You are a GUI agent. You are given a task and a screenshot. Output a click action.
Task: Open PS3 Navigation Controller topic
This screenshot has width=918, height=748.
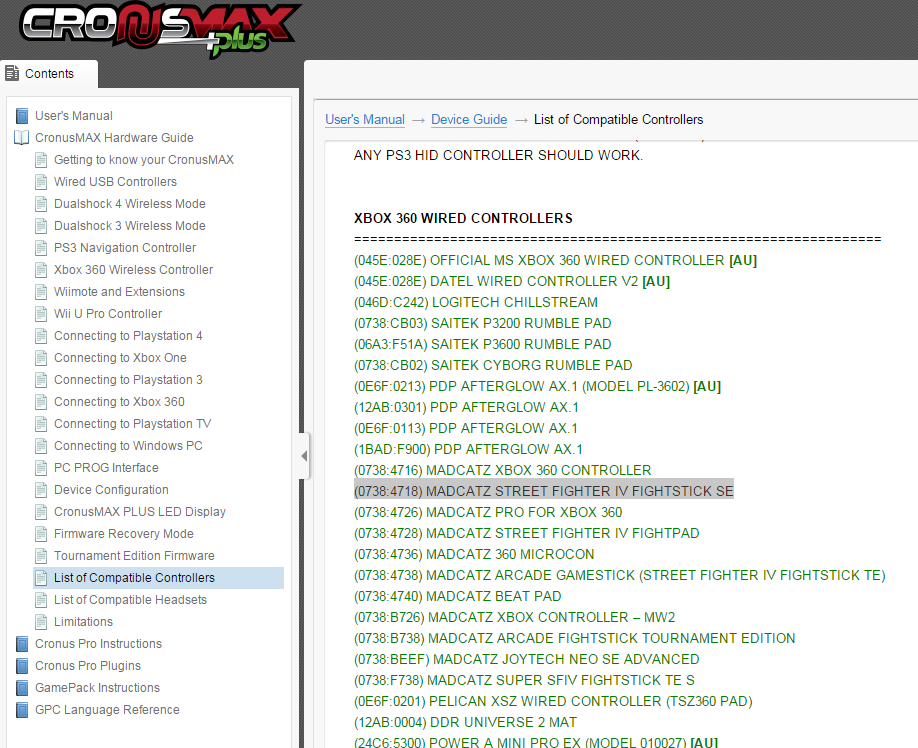coord(125,248)
